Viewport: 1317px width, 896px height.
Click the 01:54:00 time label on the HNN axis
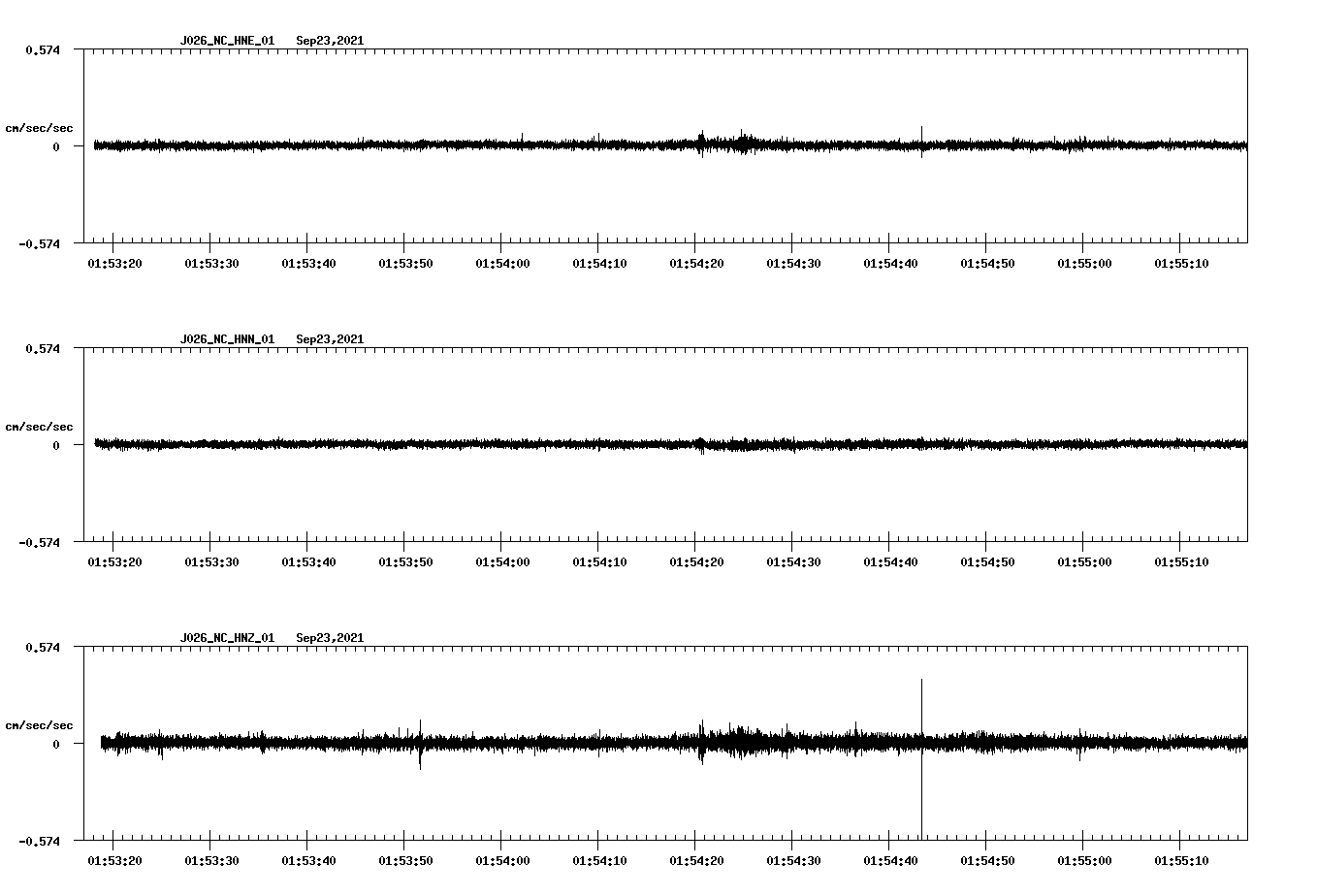tap(502, 562)
